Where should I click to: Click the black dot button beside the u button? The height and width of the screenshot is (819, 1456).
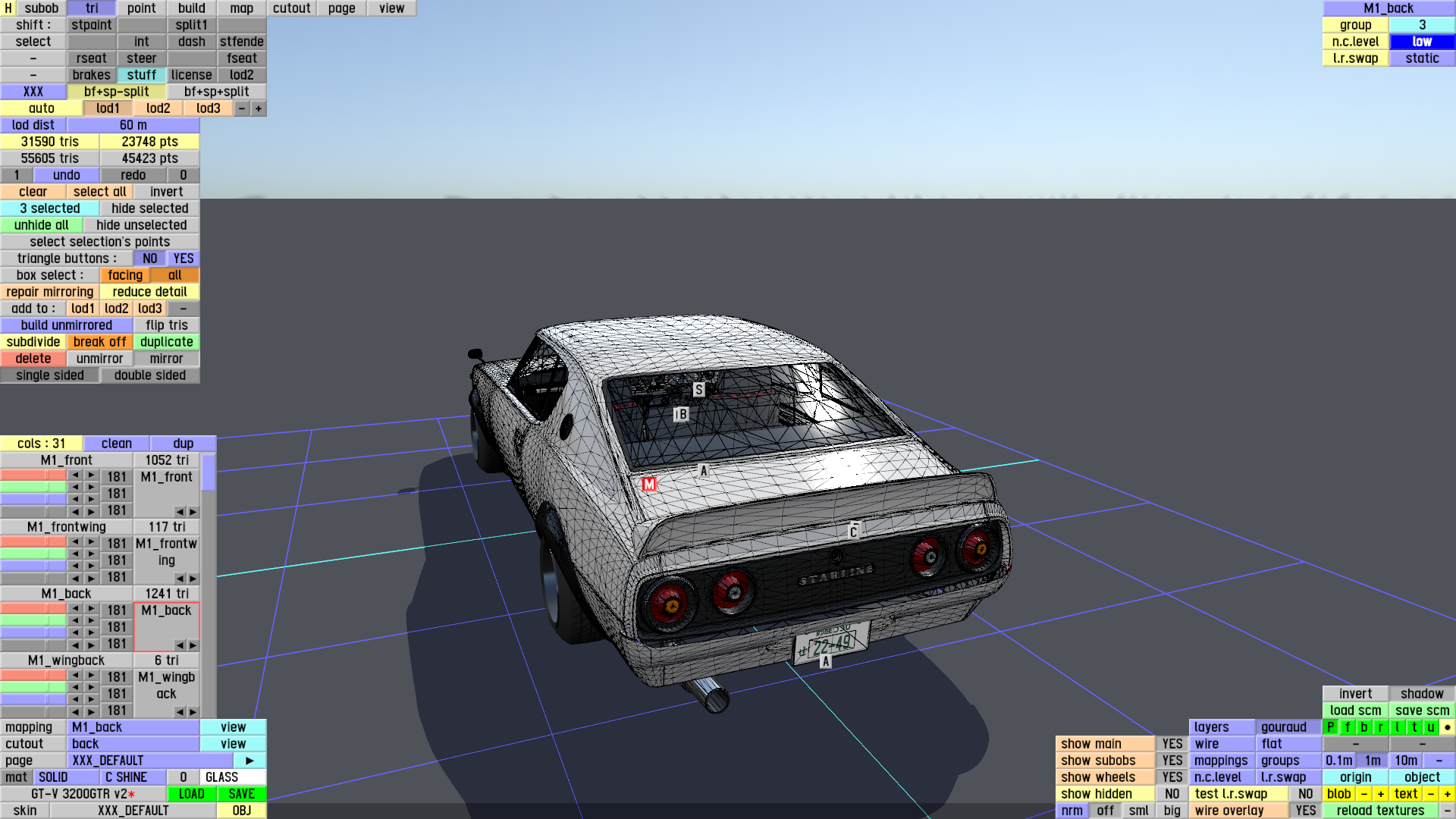tap(1447, 727)
